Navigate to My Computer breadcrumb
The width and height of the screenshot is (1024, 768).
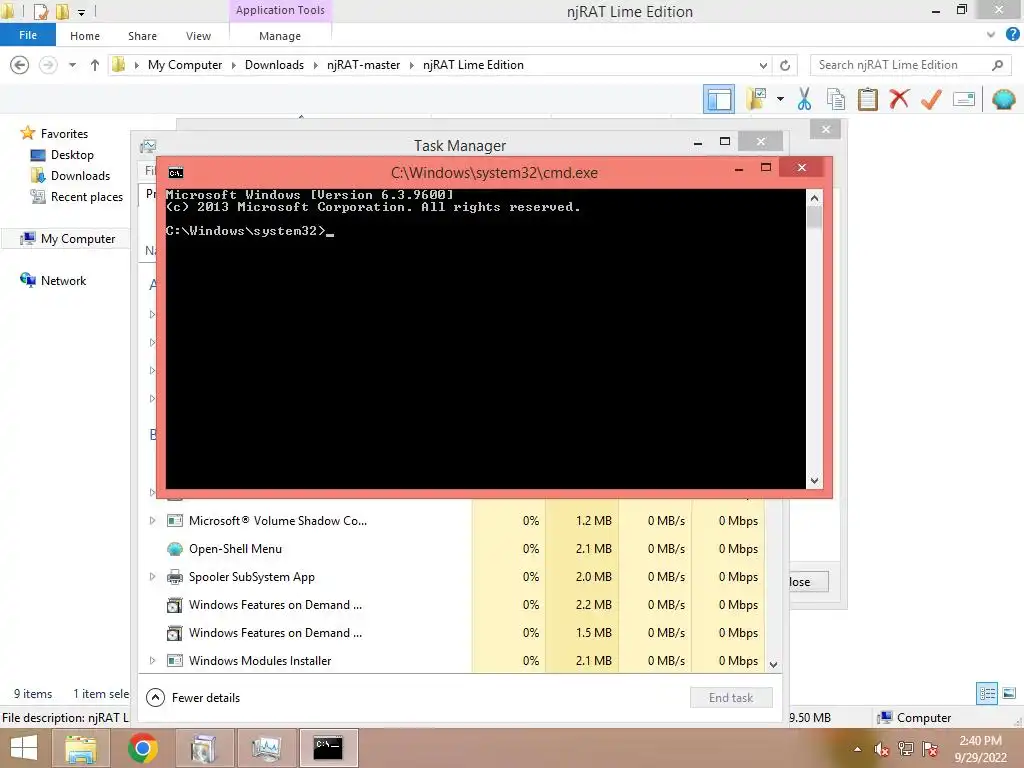pyautogui.click(x=185, y=65)
